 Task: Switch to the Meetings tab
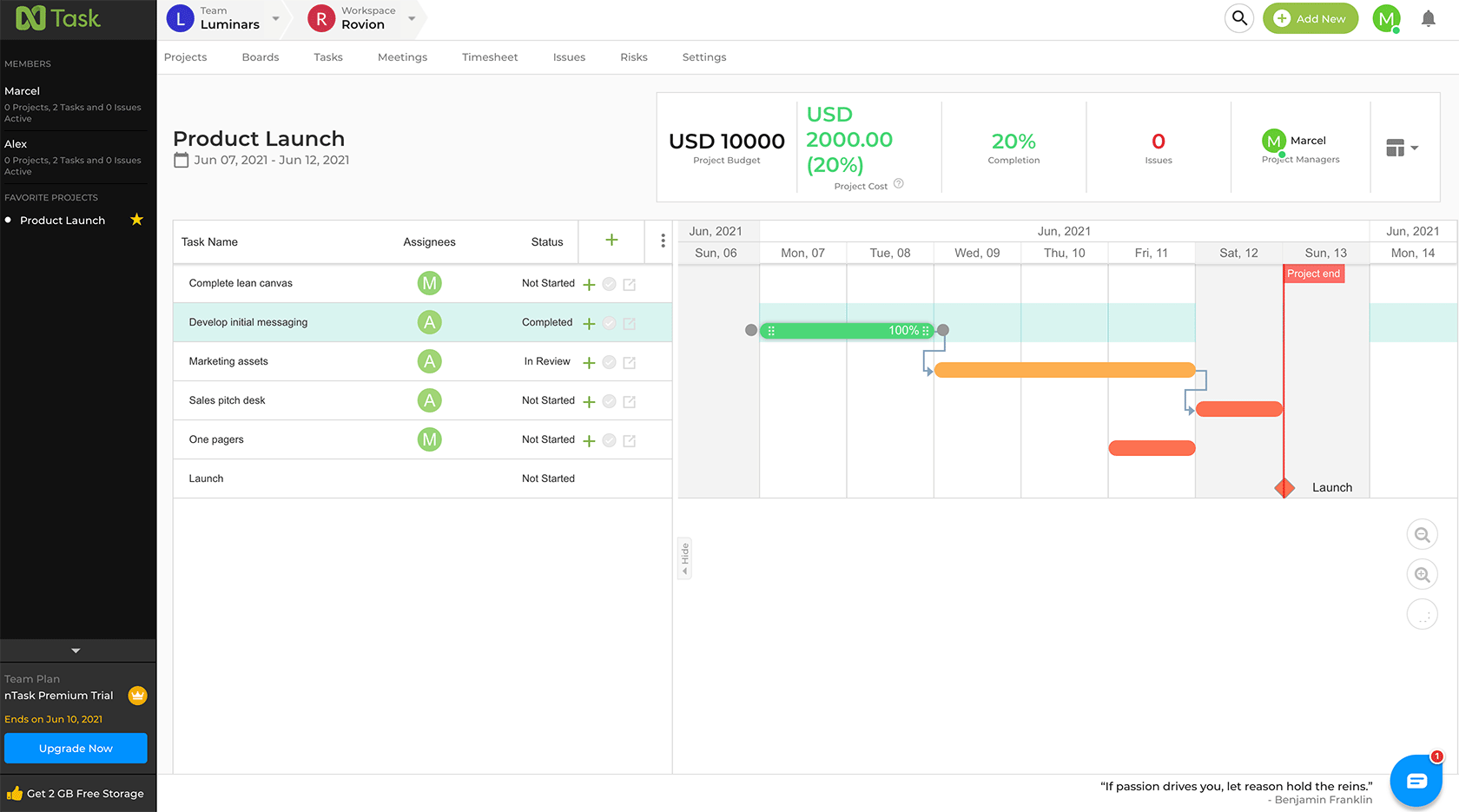click(x=402, y=56)
